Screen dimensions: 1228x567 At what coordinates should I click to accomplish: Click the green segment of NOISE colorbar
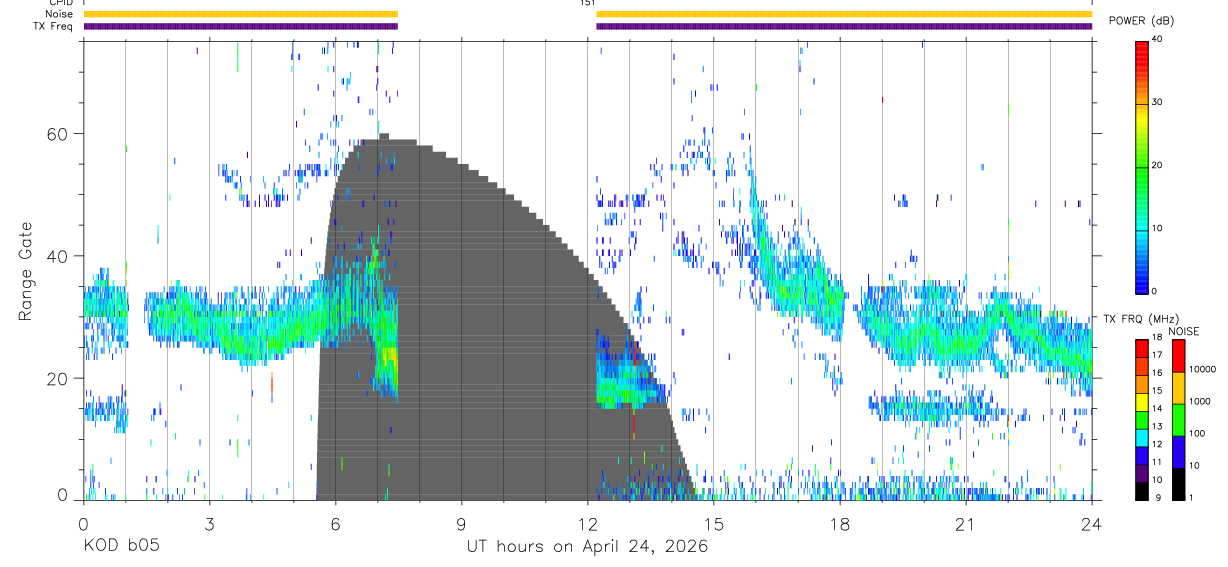(1177, 419)
